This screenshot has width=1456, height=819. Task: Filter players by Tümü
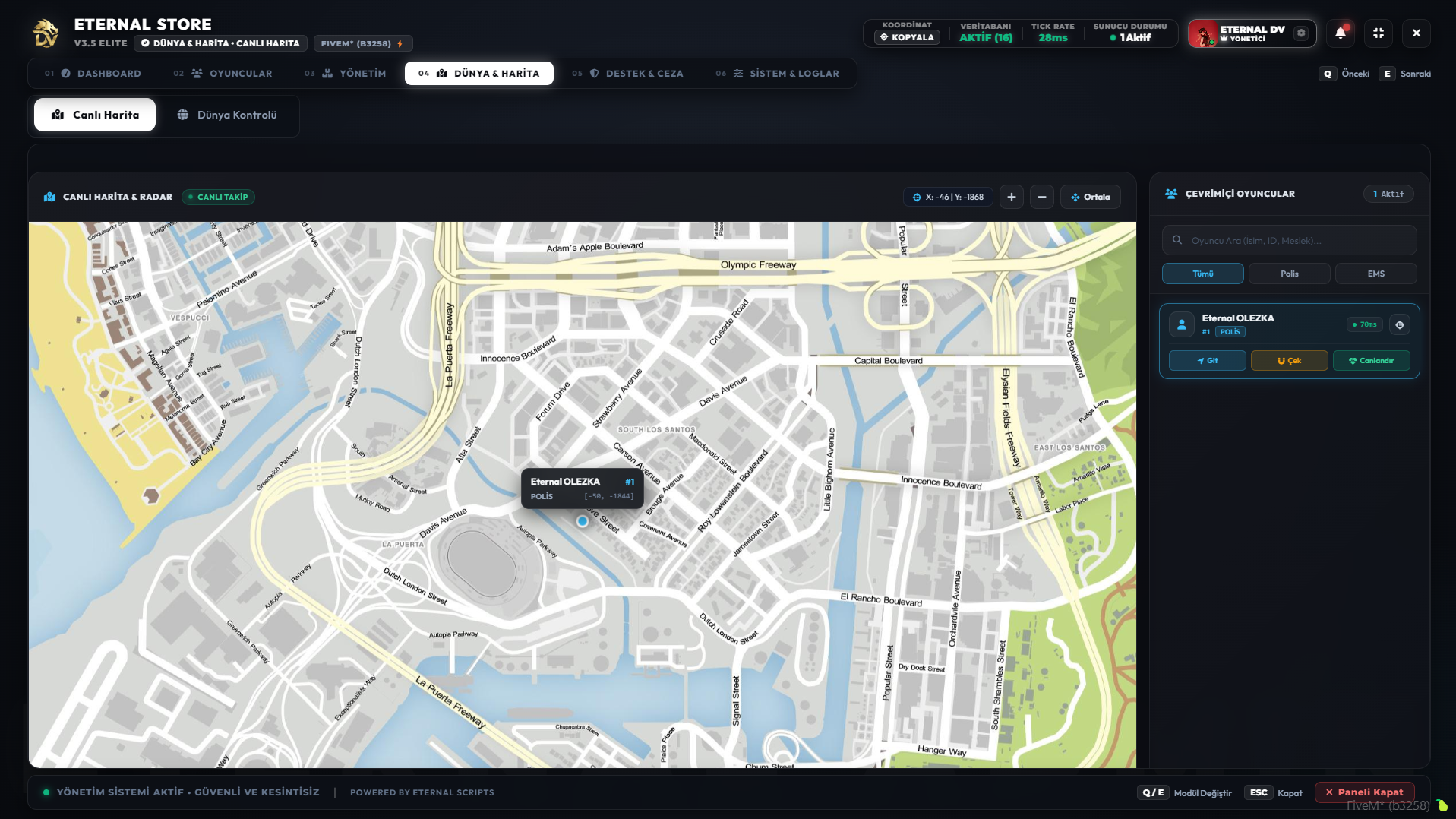(x=1203, y=274)
